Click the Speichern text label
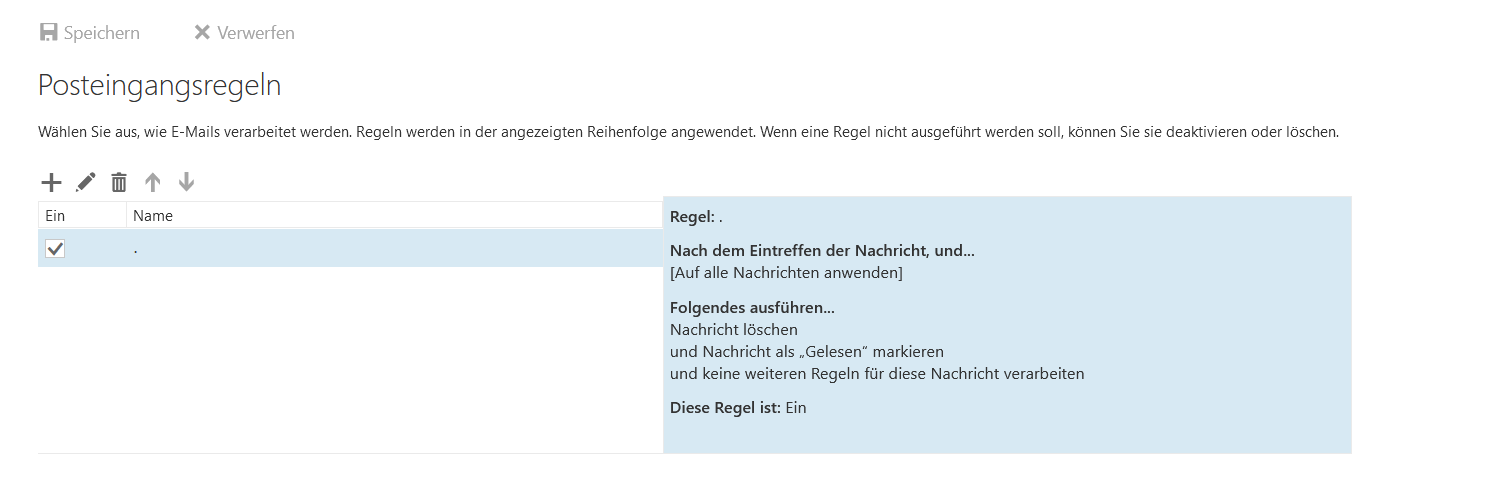The height and width of the screenshot is (500, 1492). [x=102, y=33]
